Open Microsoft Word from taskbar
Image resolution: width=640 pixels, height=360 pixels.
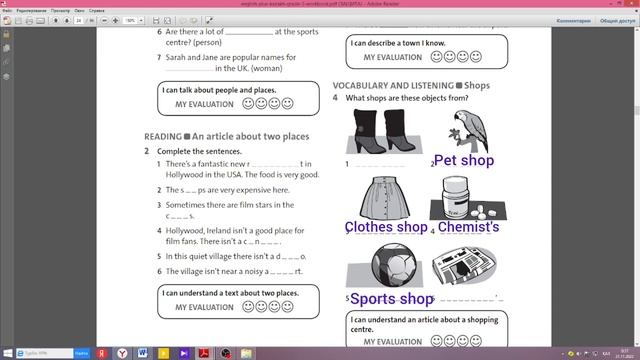tap(142, 353)
